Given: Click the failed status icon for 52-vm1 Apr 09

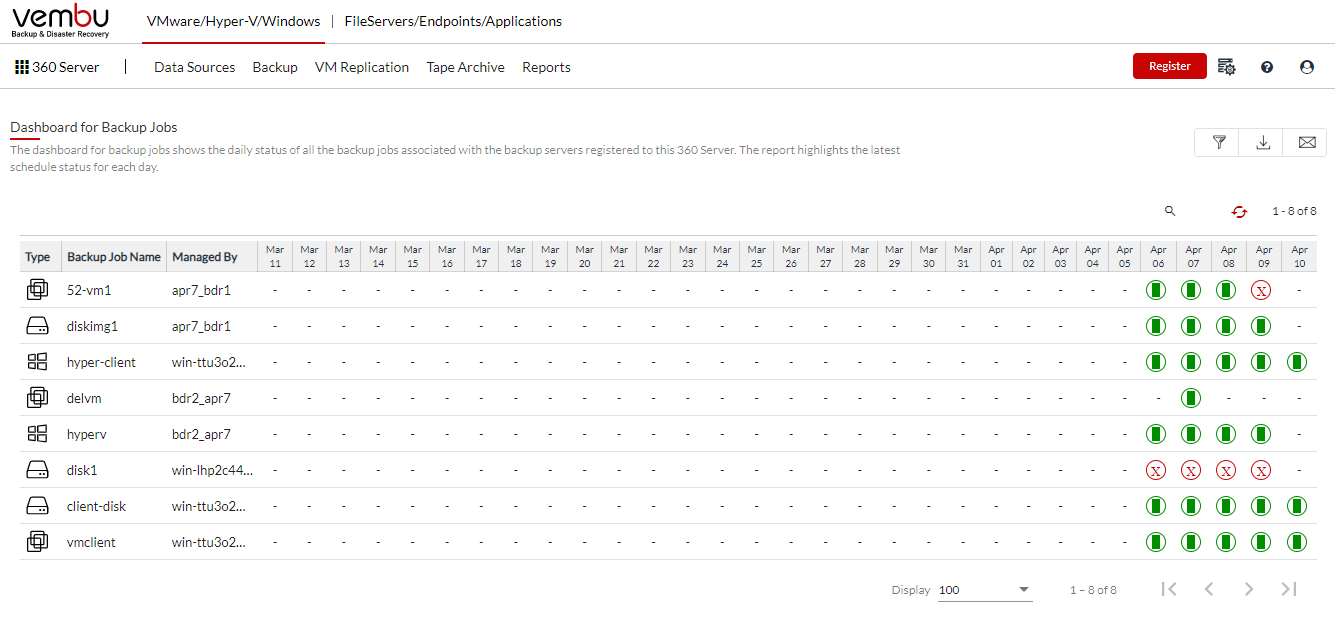Looking at the screenshot, I should tap(1262, 291).
